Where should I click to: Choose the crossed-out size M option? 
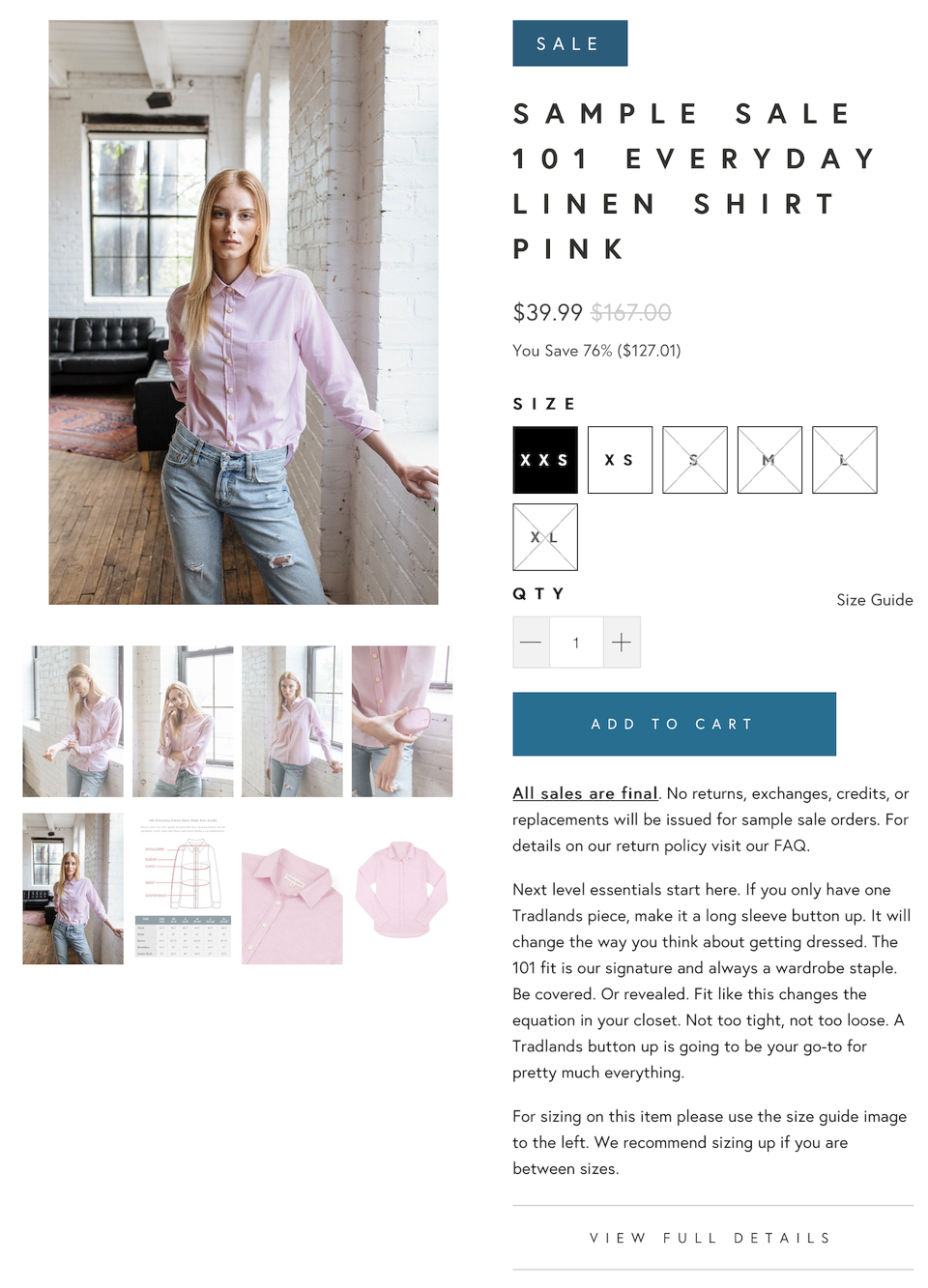769,460
